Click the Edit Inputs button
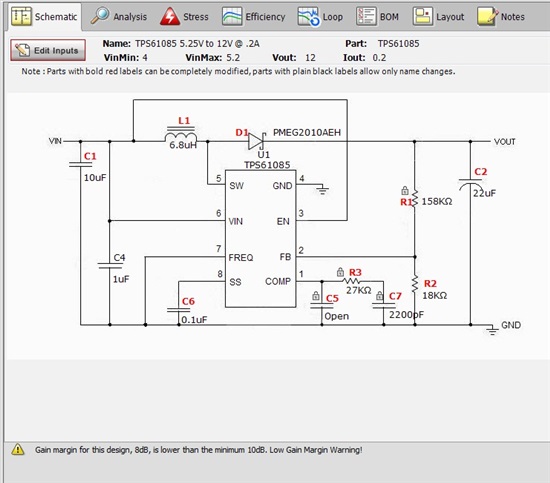Viewport: 550px width, 483px height. pos(48,50)
